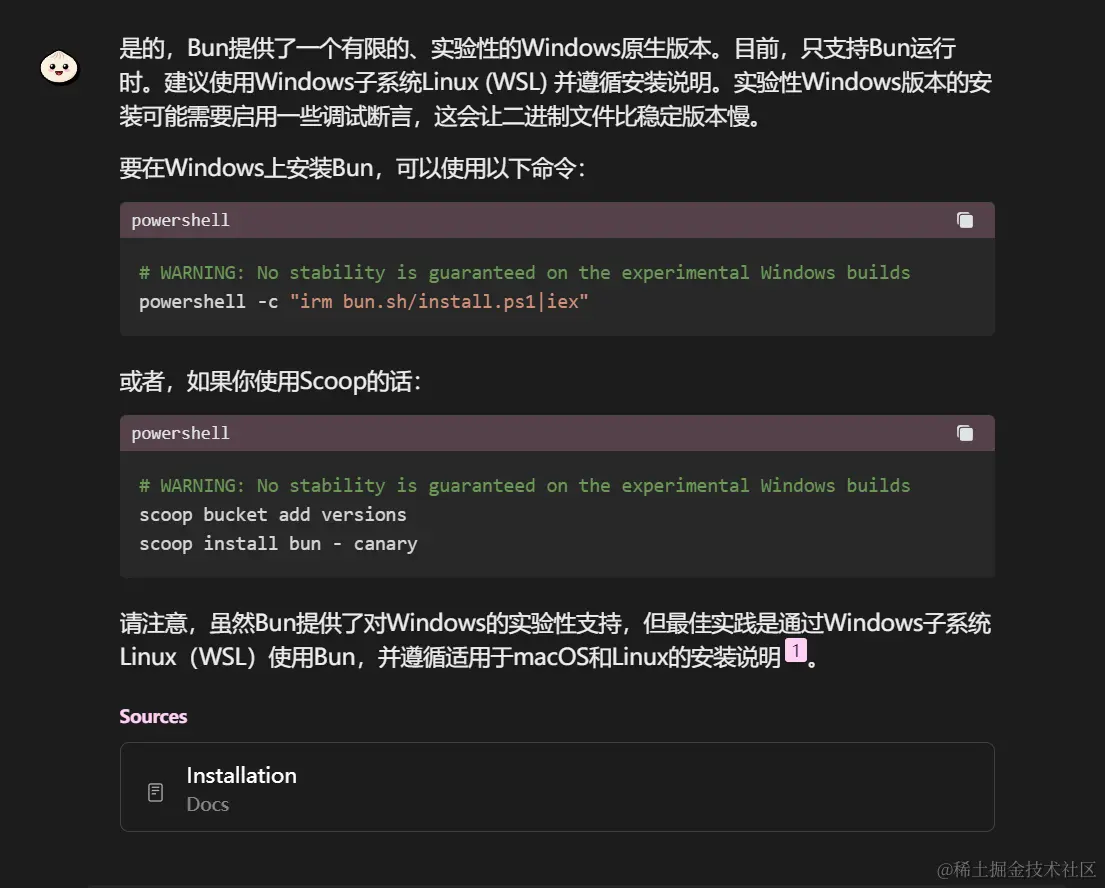Click the 或者，如果你使用Scoop的话 text
Screen dimensions: 1105x888
point(270,381)
